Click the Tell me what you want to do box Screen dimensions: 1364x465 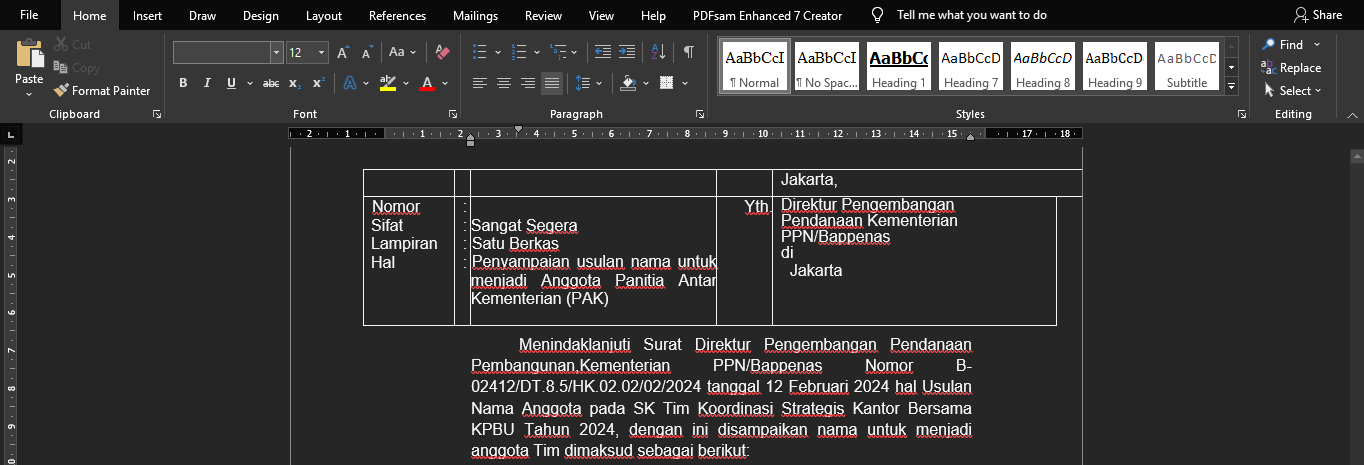pyautogui.click(x=972, y=15)
